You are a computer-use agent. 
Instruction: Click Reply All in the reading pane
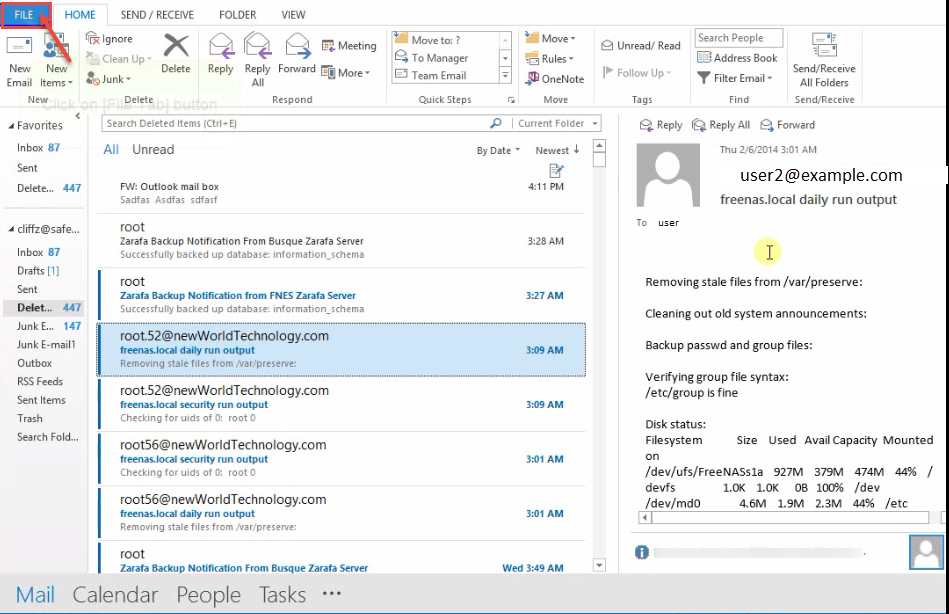[x=721, y=125]
